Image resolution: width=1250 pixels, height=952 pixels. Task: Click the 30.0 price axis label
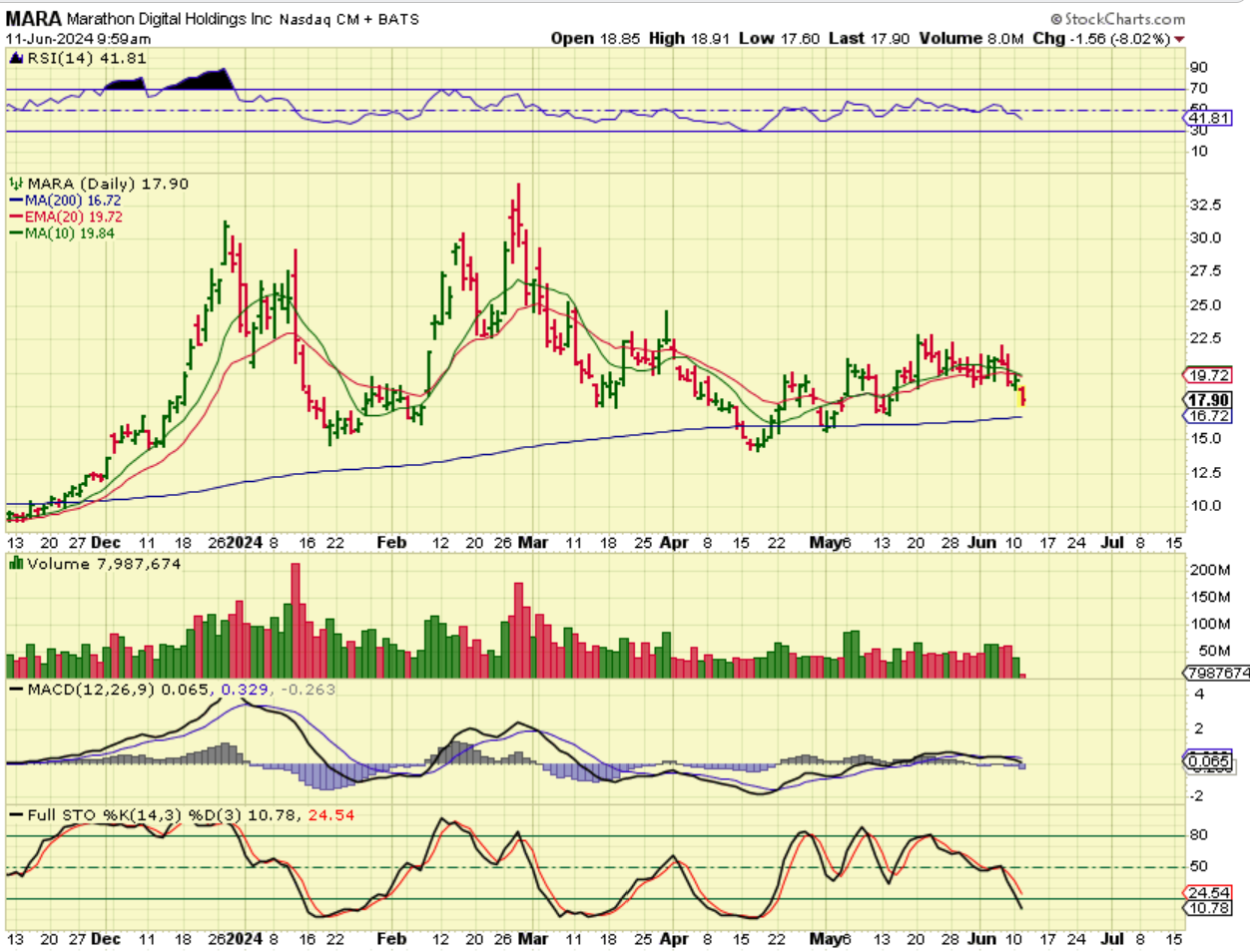1206,238
